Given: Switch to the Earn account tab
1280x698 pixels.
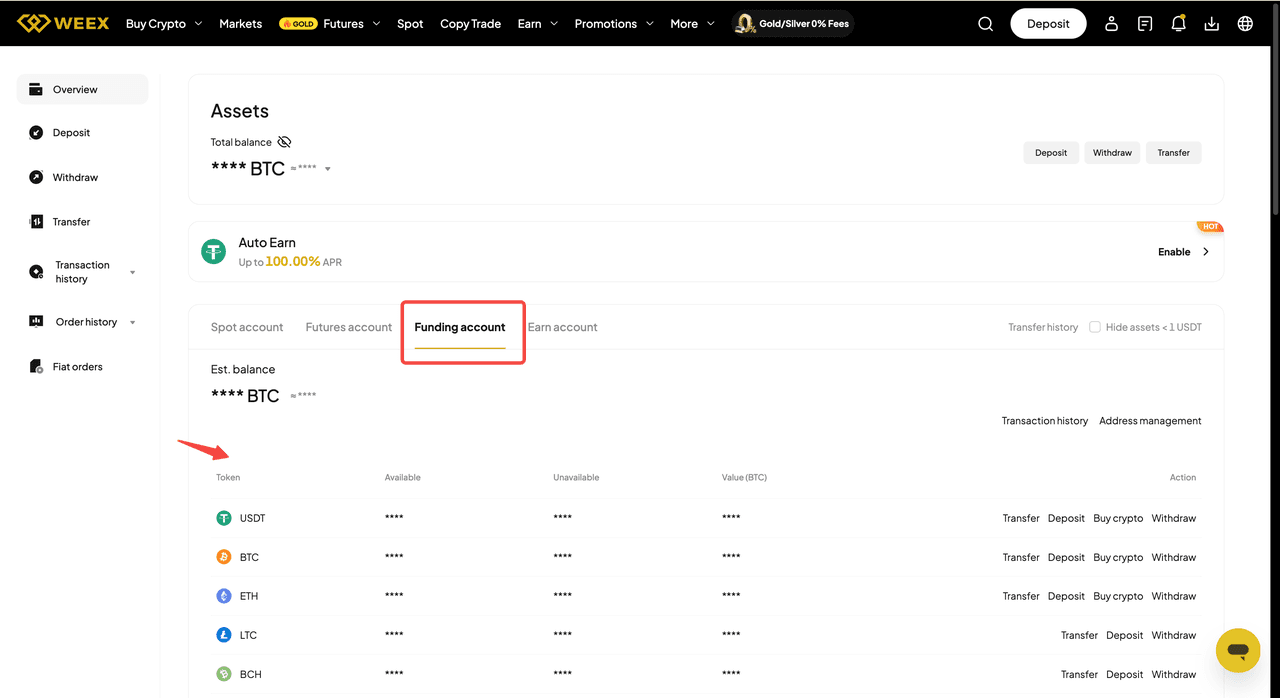Looking at the screenshot, I should 562,327.
